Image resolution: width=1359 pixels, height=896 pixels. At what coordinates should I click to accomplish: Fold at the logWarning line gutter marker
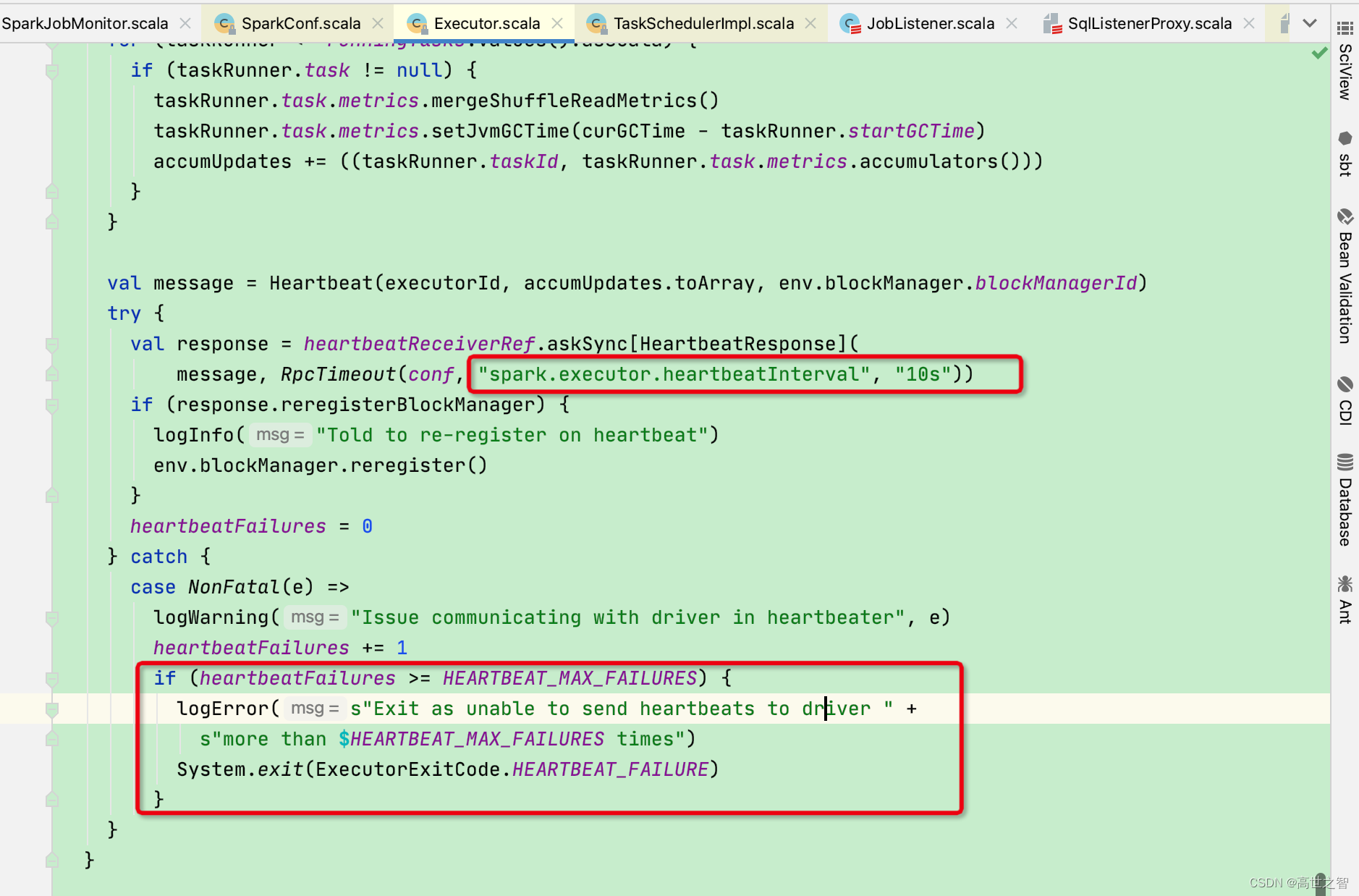click(52, 618)
